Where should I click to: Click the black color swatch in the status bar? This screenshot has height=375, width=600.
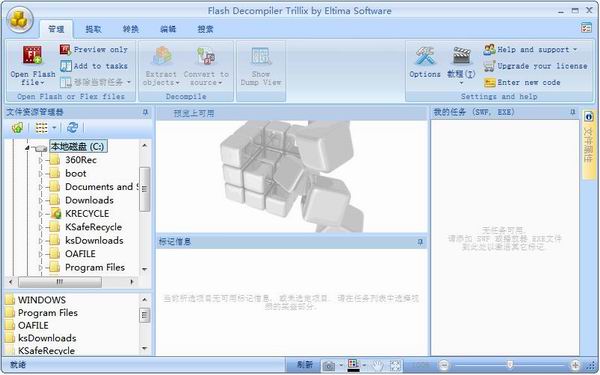[x=354, y=370]
